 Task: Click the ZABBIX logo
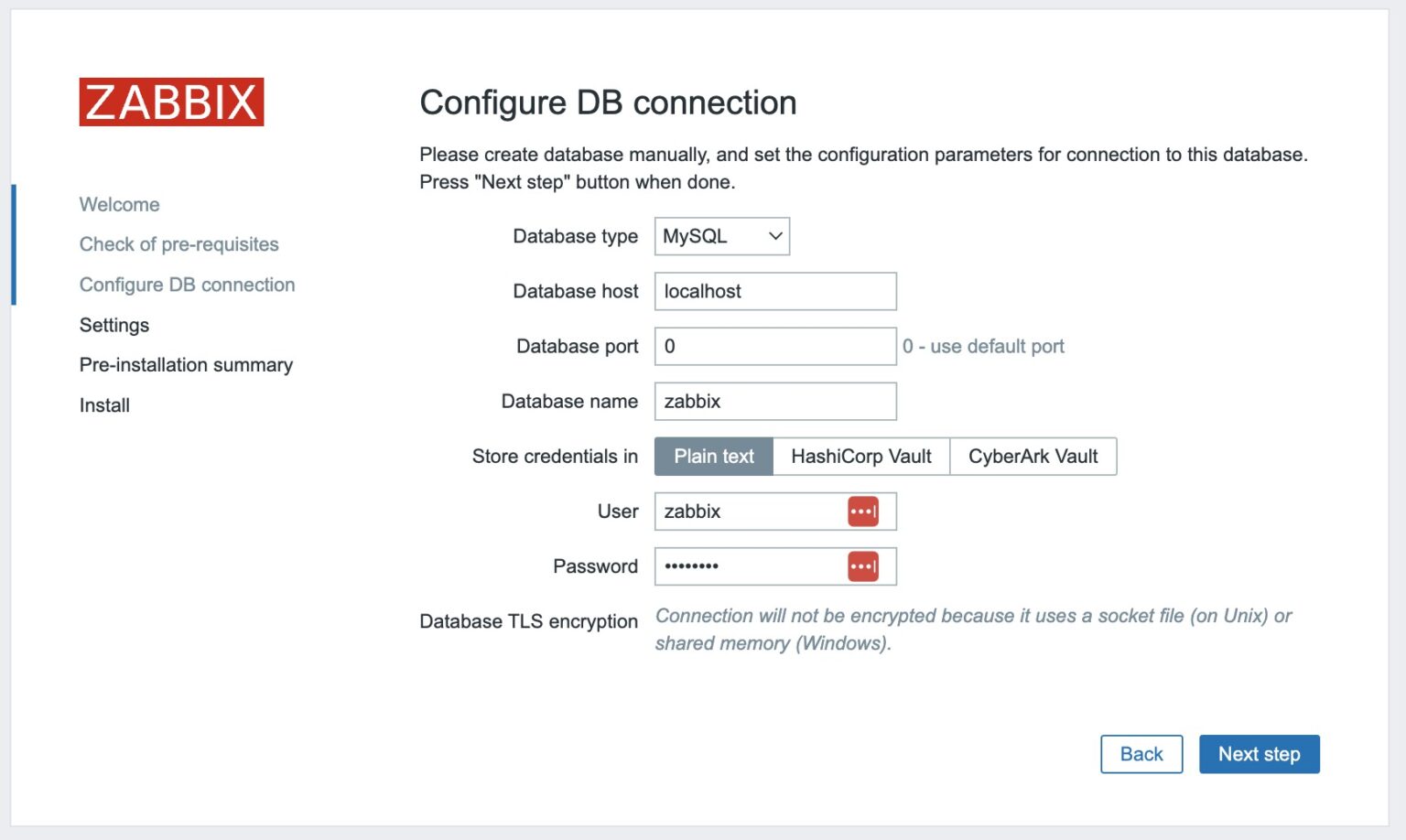[x=171, y=102]
